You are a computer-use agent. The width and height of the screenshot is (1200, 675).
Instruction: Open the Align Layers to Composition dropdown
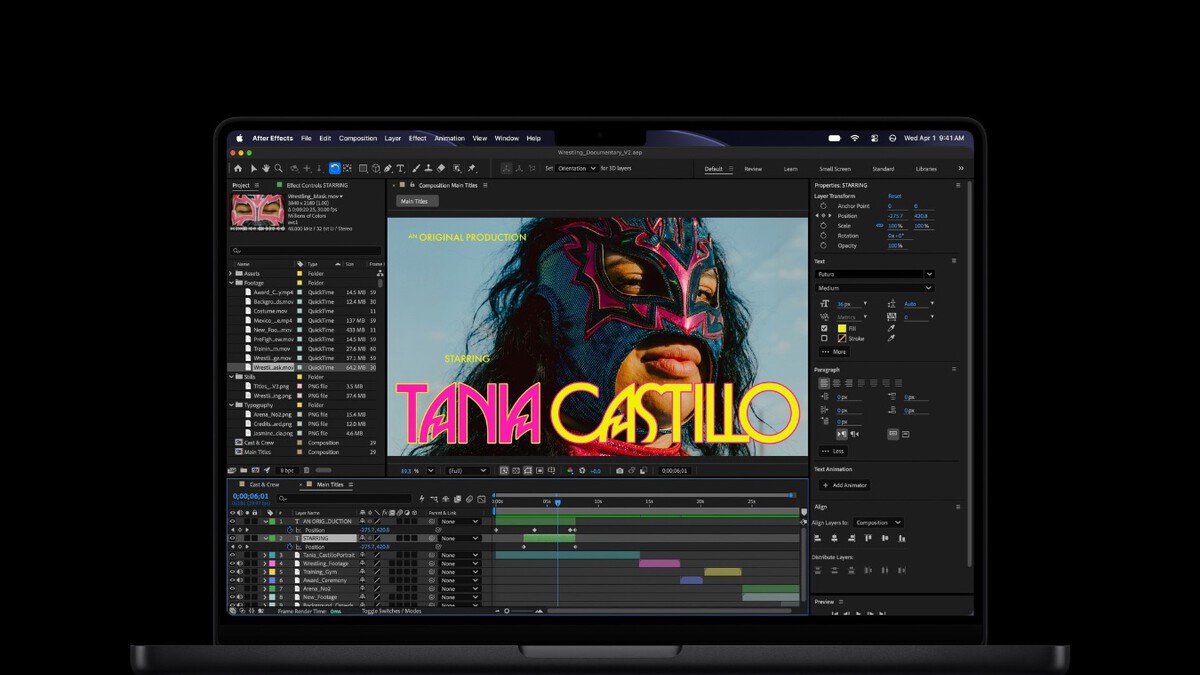(x=878, y=522)
